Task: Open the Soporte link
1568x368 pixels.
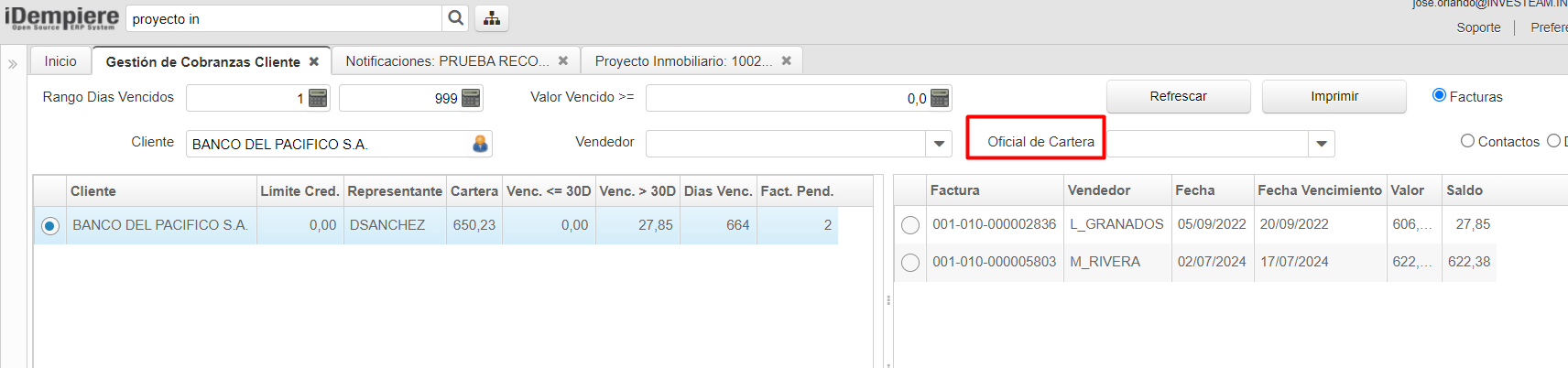Action: [x=1478, y=27]
